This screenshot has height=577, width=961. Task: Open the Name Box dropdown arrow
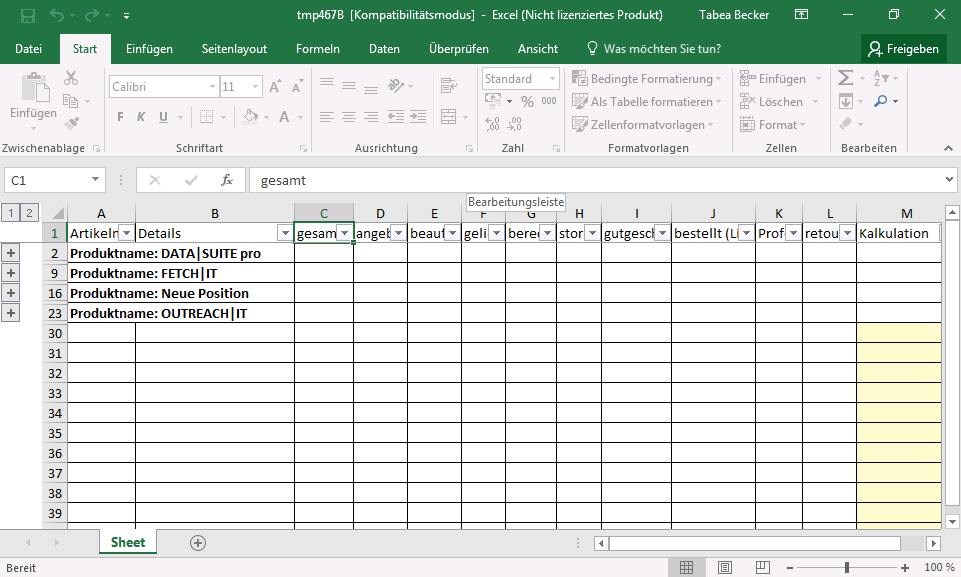tap(95, 180)
